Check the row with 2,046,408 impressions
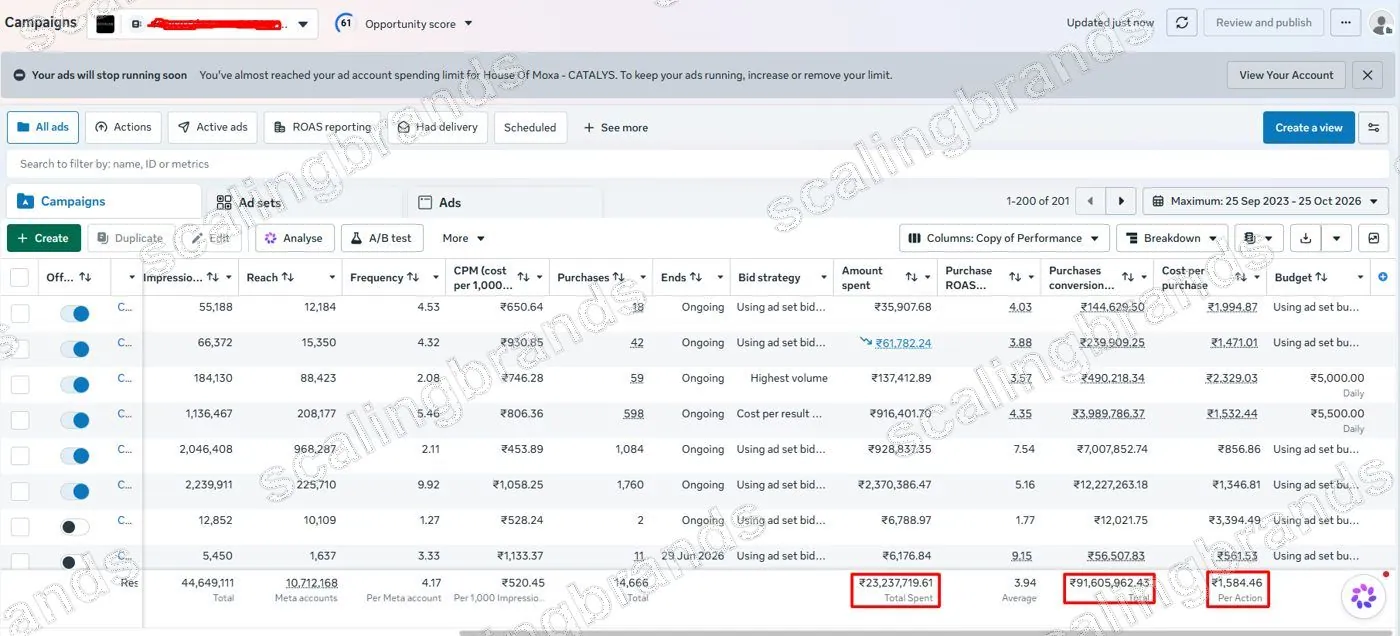Viewport: 1400px width, 636px height. pos(19,456)
